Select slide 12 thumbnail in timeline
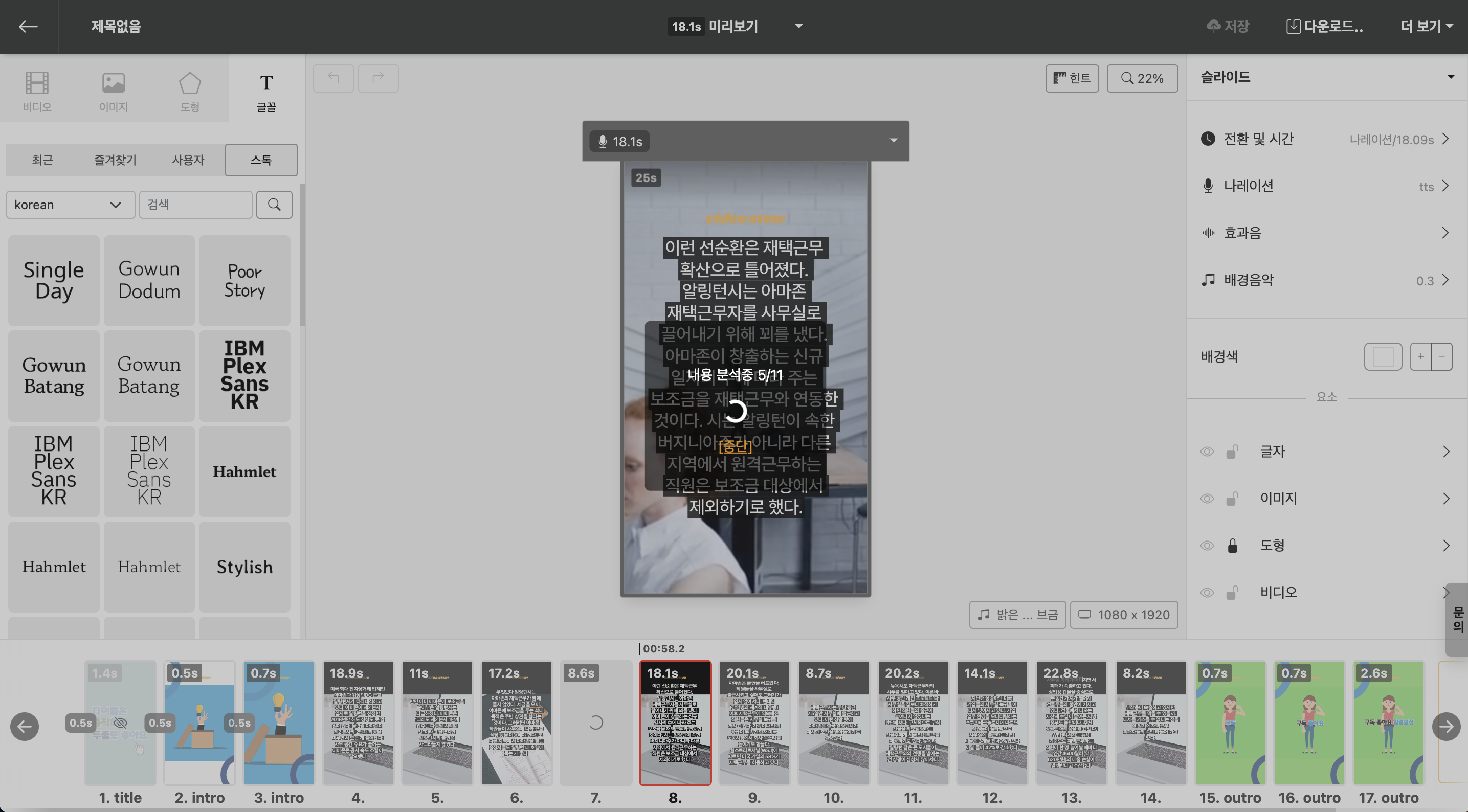The image size is (1468, 812). tap(992, 723)
